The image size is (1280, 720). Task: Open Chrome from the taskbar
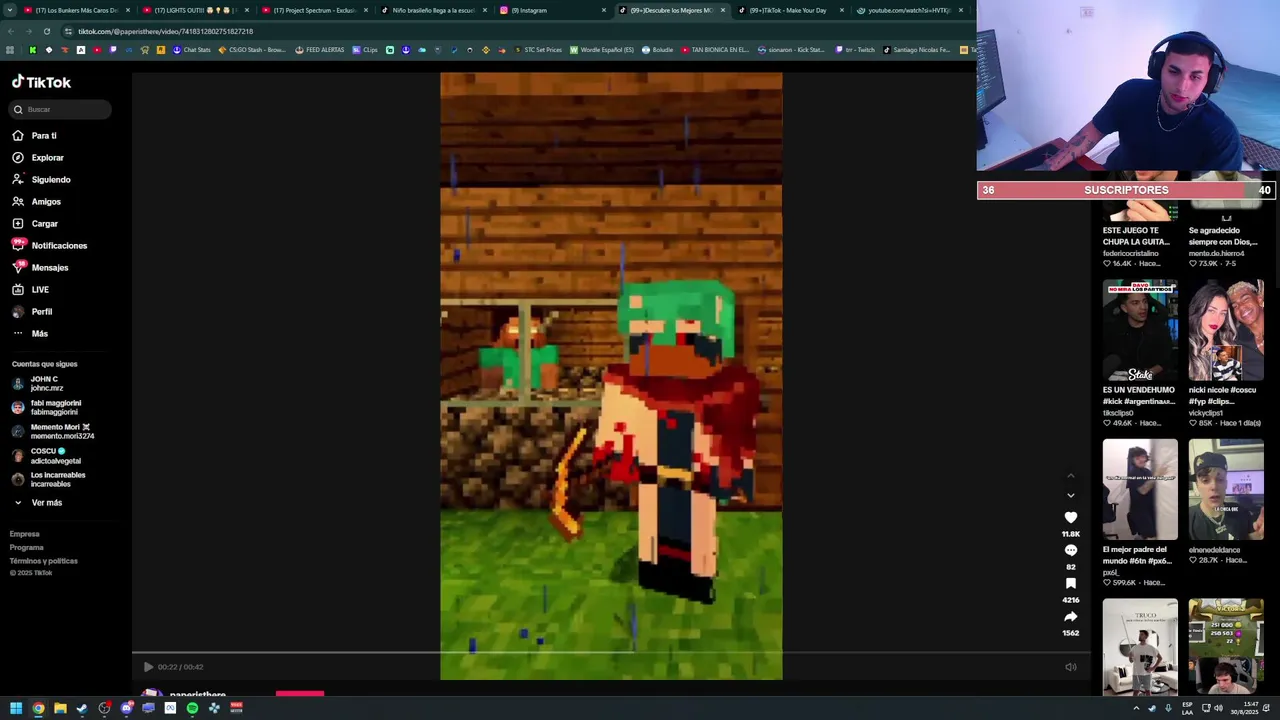tap(38, 708)
